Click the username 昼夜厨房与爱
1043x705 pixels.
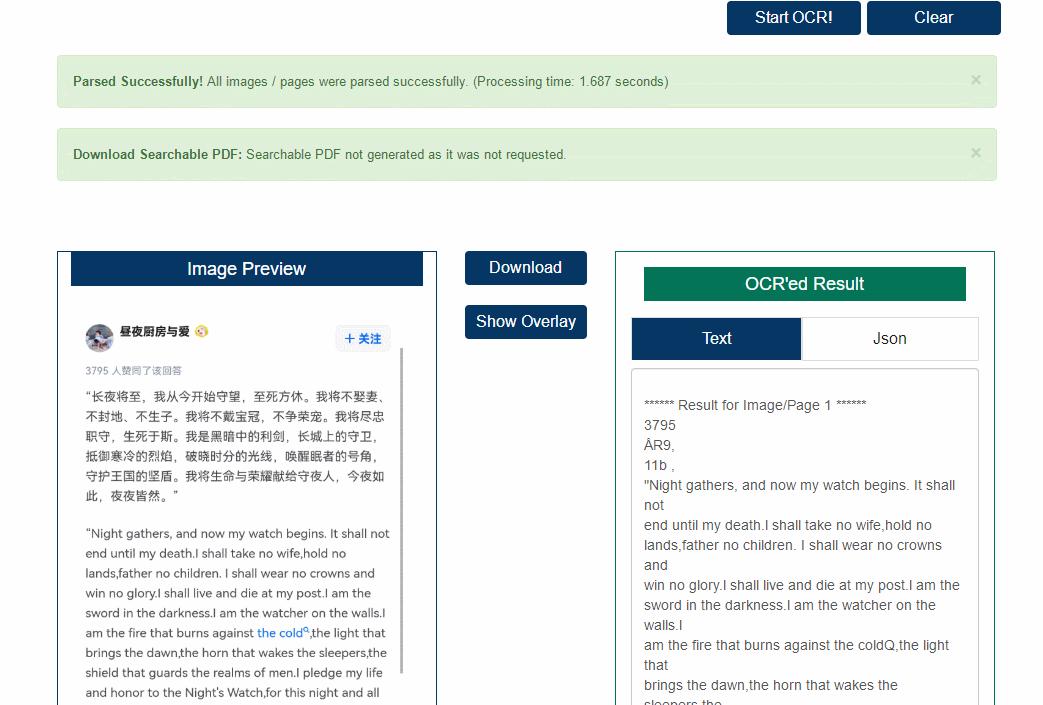tap(155, 330)
